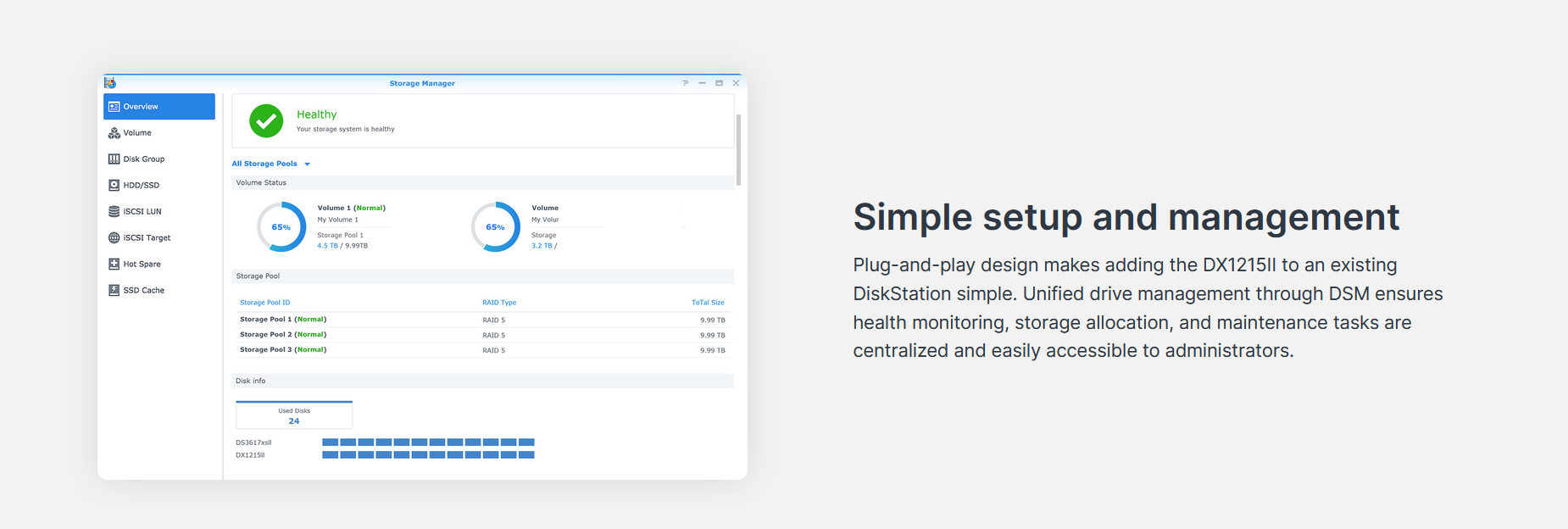This screenshot has height=529, width=1568.
Task: Select the Hot Spare icon
Action: 114,264
